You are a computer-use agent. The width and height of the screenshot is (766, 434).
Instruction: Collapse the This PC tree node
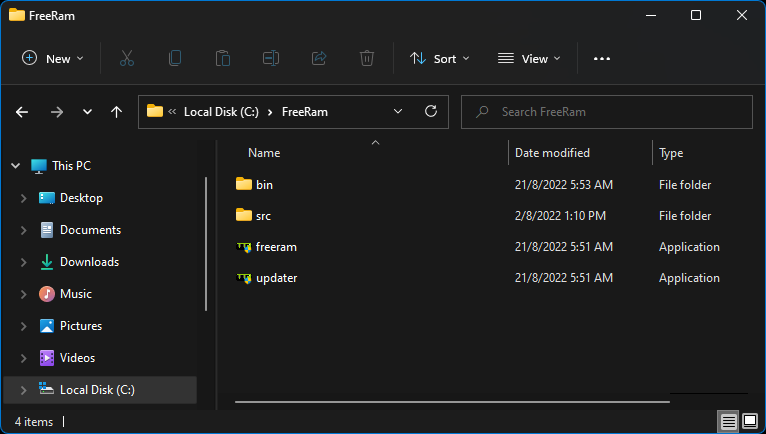click(x=16, y=166)
